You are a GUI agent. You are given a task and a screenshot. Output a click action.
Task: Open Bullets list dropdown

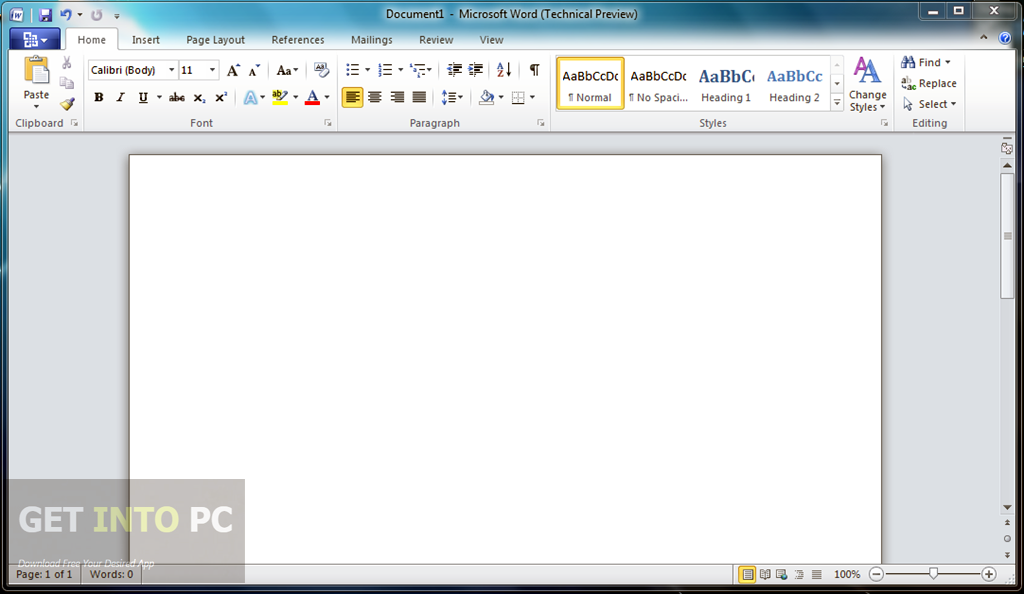pyautogui.click(x=367, y=70)
